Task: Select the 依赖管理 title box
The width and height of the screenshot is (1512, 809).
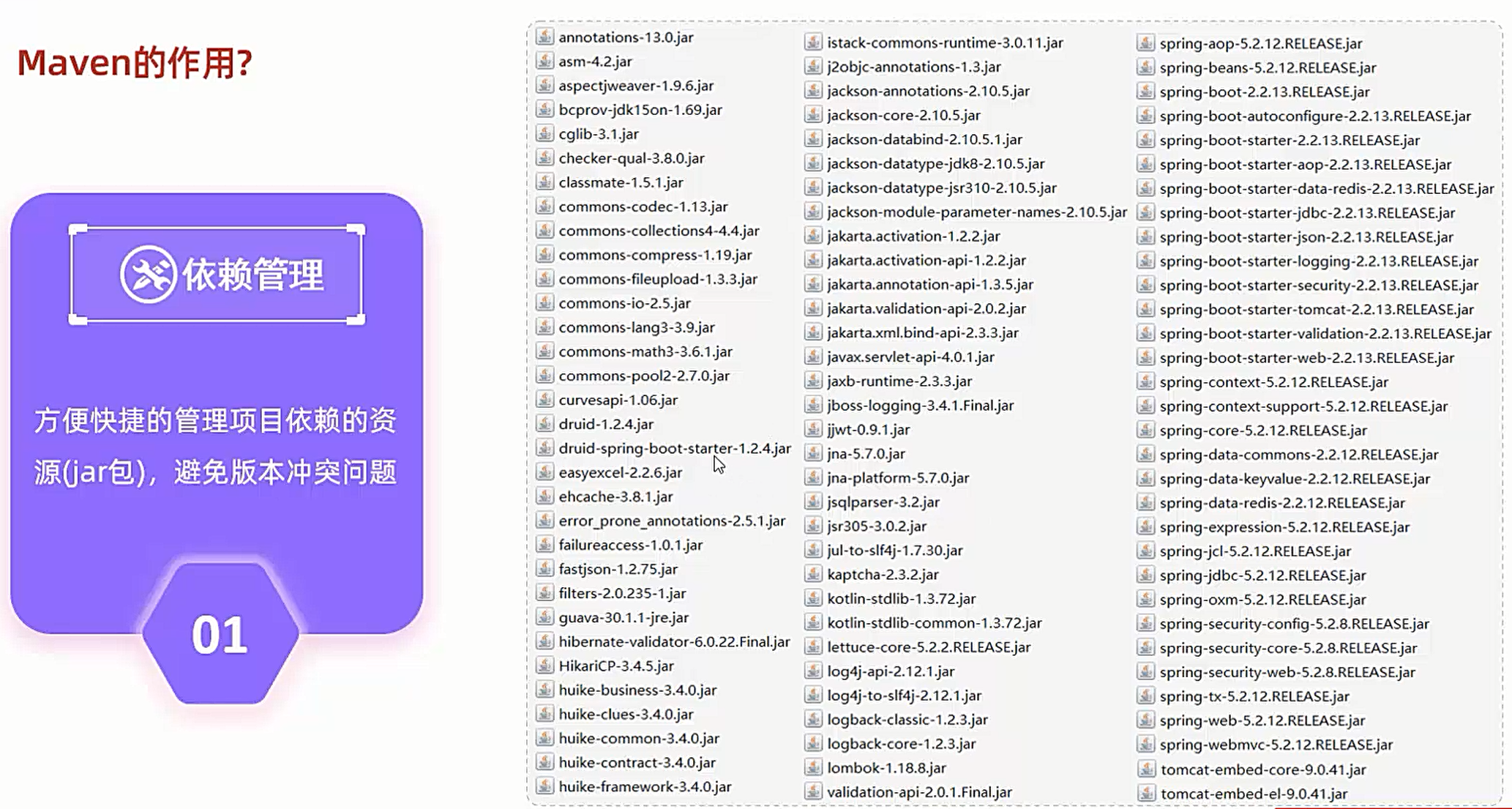Action: 217,275
